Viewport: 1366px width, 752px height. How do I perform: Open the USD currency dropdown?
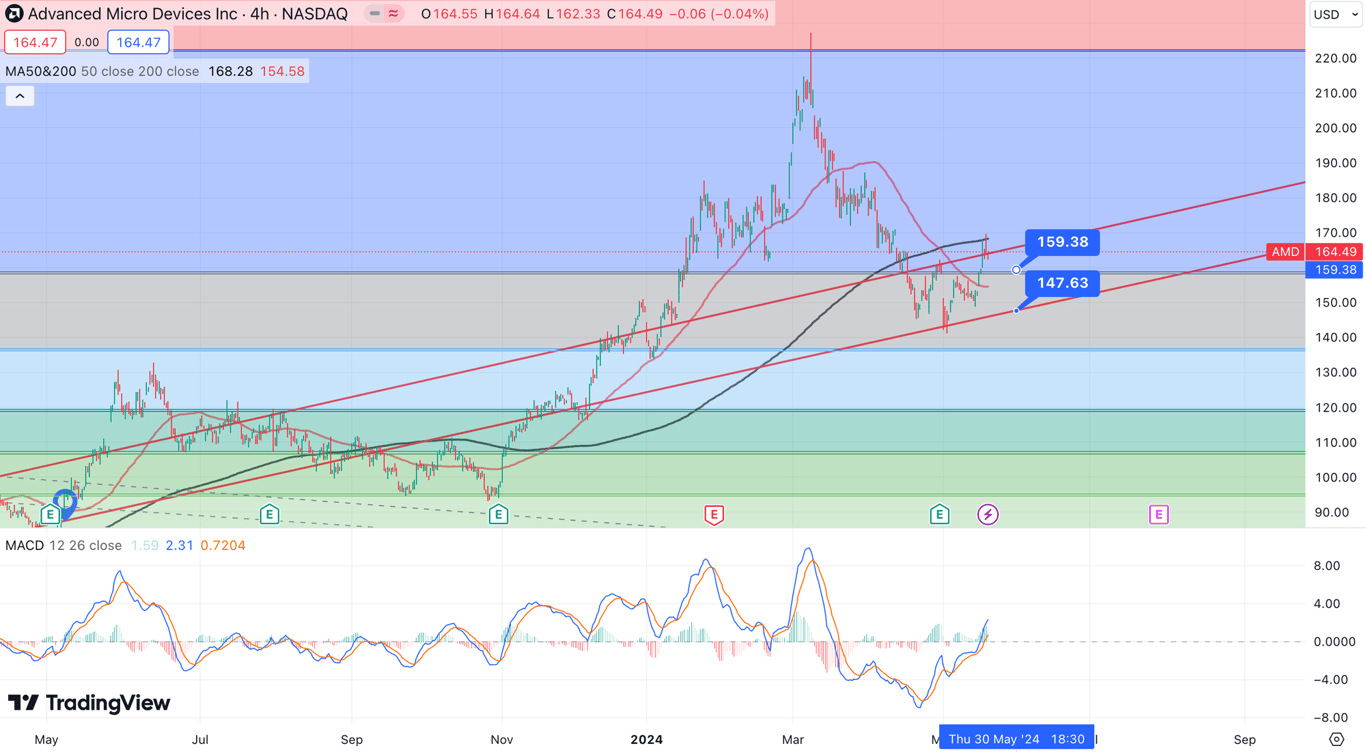(1336, 14)
